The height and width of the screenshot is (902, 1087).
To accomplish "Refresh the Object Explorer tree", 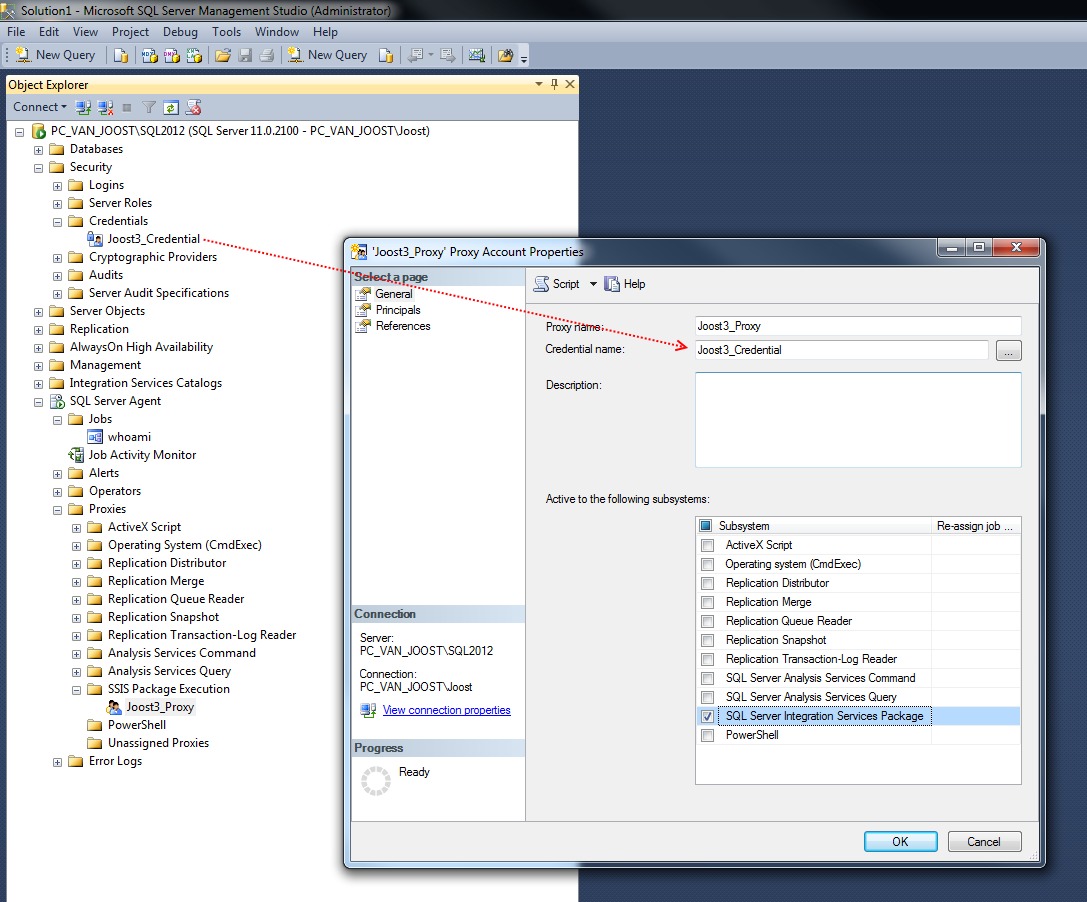I will pyautogui.click(x=171, y=107).
